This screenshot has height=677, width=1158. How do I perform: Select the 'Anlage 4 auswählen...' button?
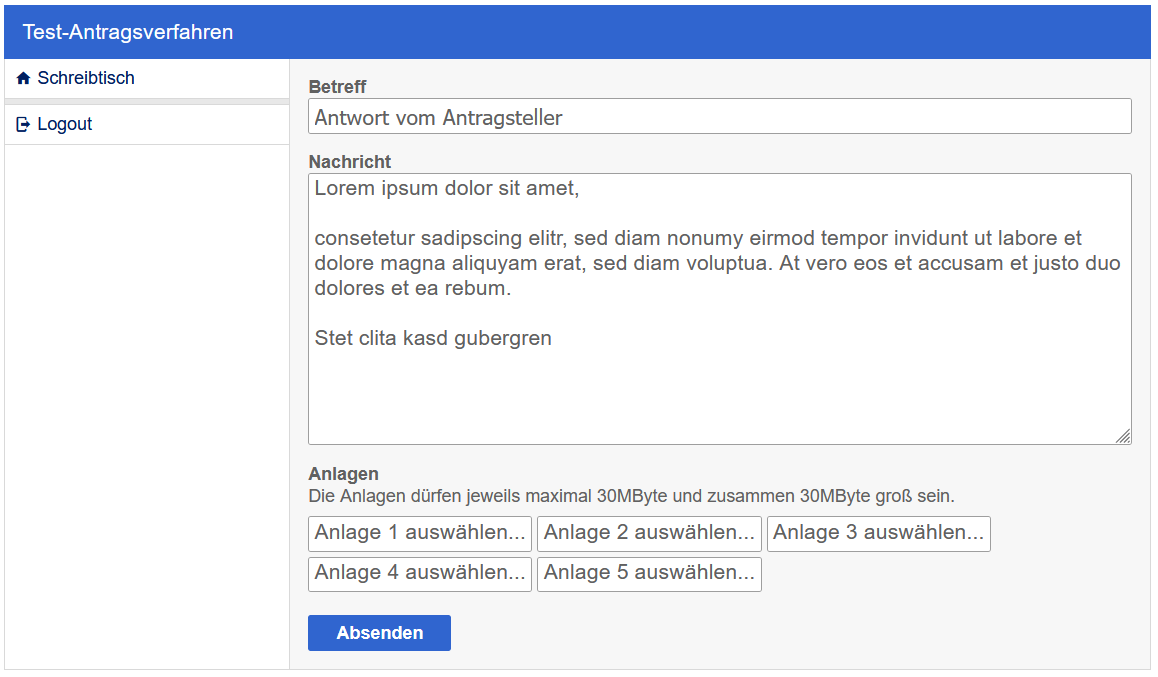[420, 573]
